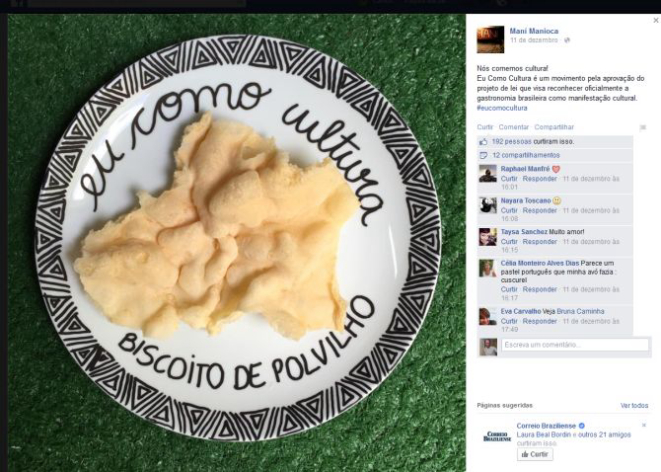Open Nayara Toscano's avatar
The height and width of the screenshot is (472, 661).
click(488, 205)
